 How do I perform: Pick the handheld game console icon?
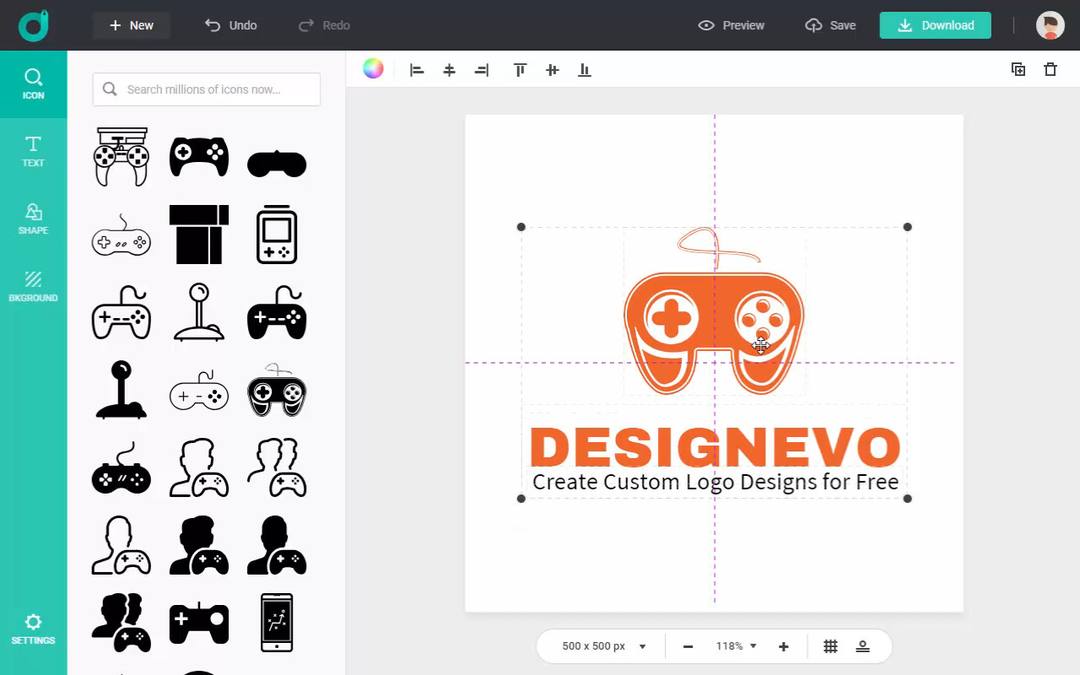pyautogui.click(x=277, y=235)
